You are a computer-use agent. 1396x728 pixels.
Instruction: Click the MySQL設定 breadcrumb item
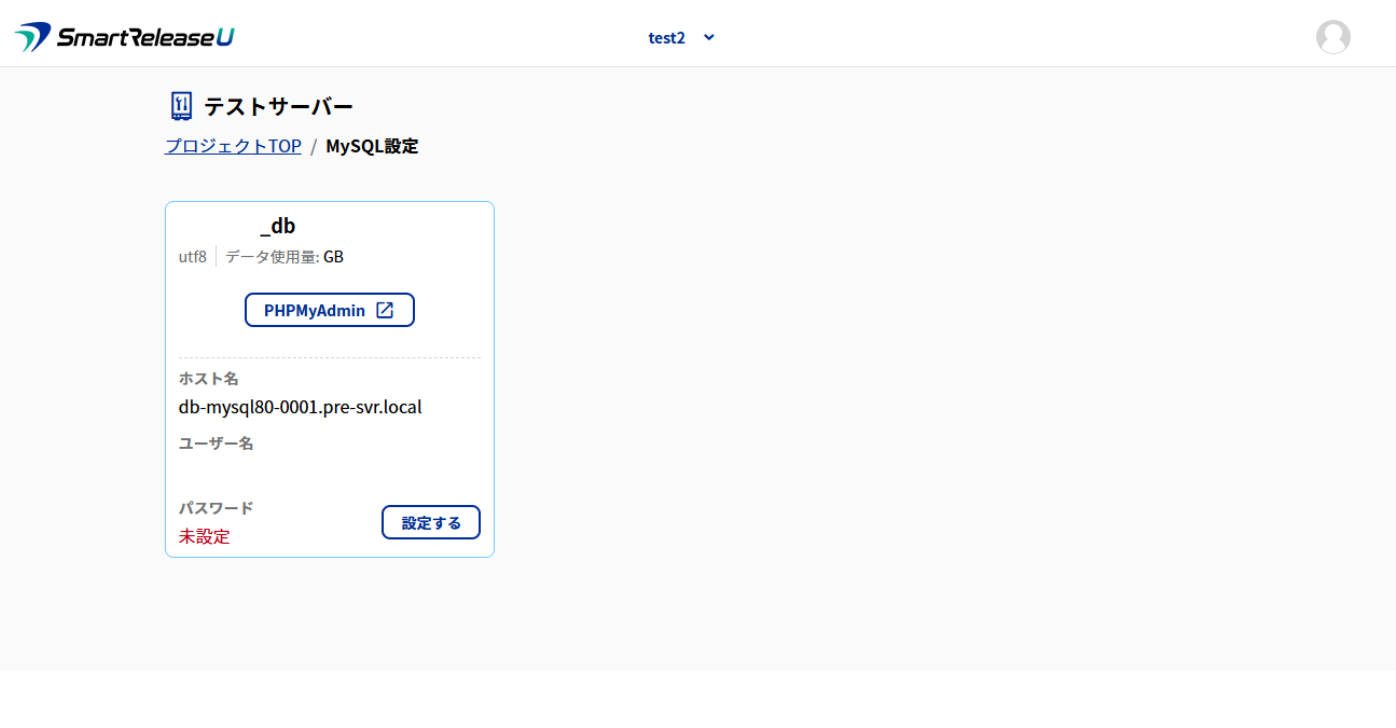tap(372, 146)
